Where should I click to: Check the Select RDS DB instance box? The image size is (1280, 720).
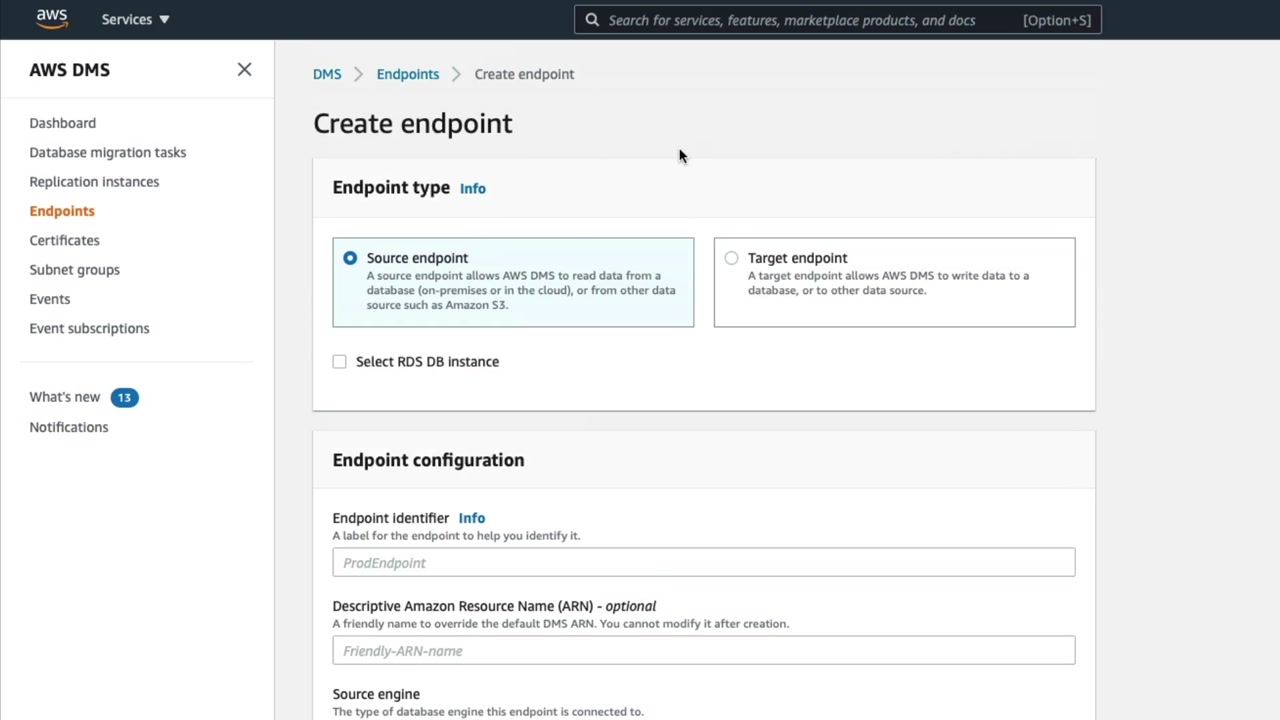340,362
